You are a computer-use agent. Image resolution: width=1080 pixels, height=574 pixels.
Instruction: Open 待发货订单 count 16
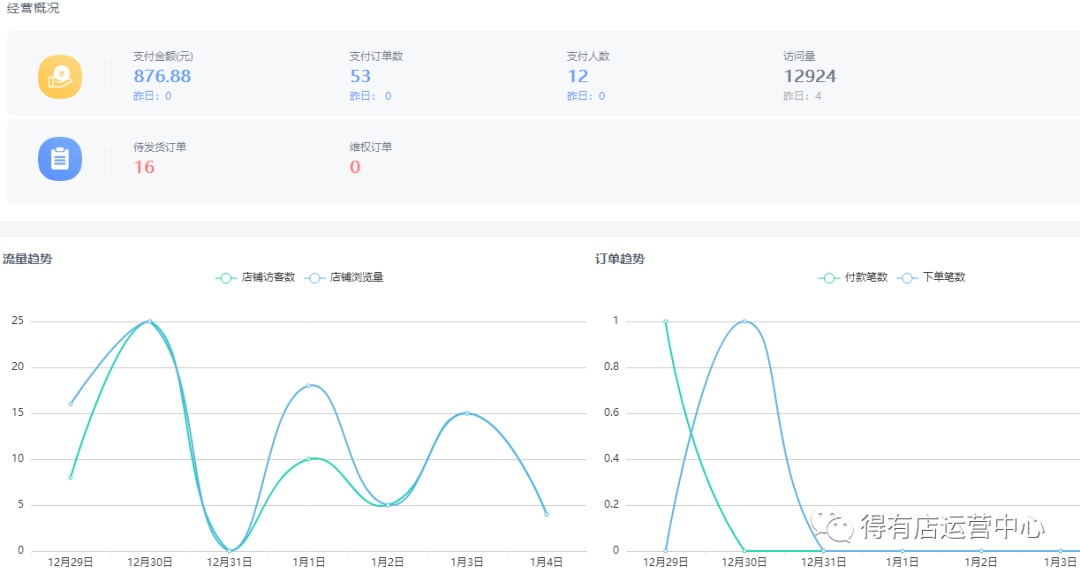[x=144, y=167]
